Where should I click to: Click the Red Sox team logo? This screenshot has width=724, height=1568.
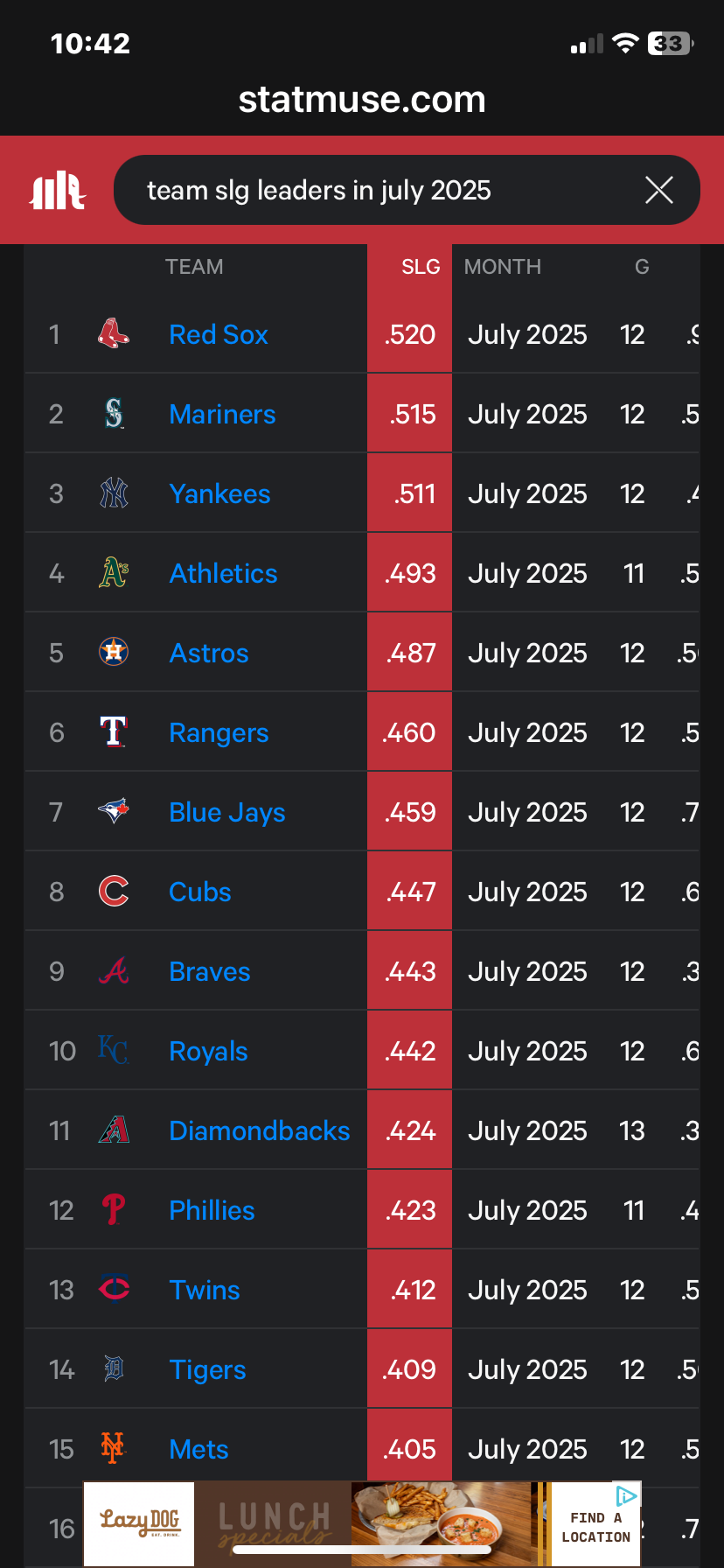pyautogui.click(x=114, y=334)
